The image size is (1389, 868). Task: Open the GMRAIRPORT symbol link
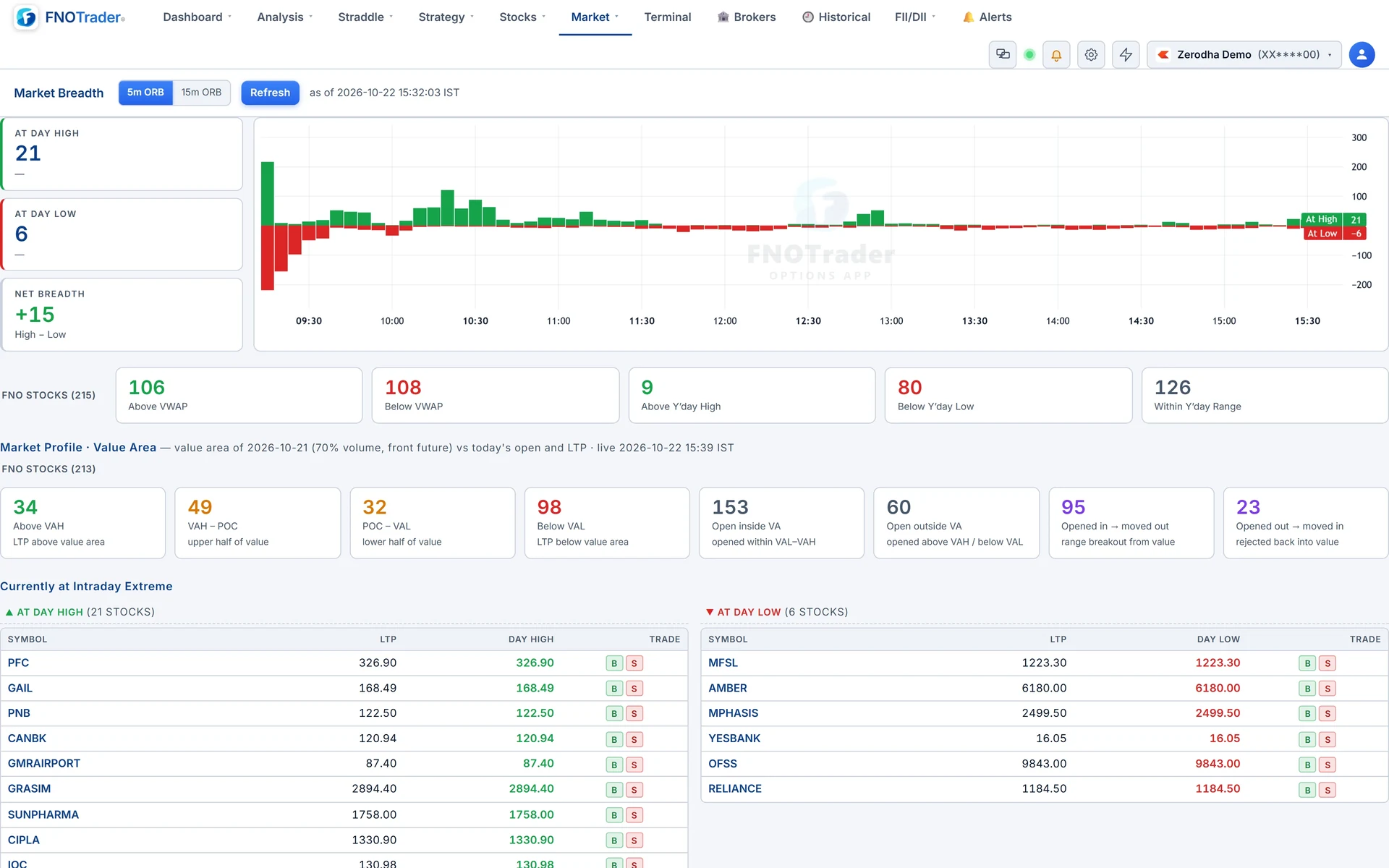tap(44, 764)
